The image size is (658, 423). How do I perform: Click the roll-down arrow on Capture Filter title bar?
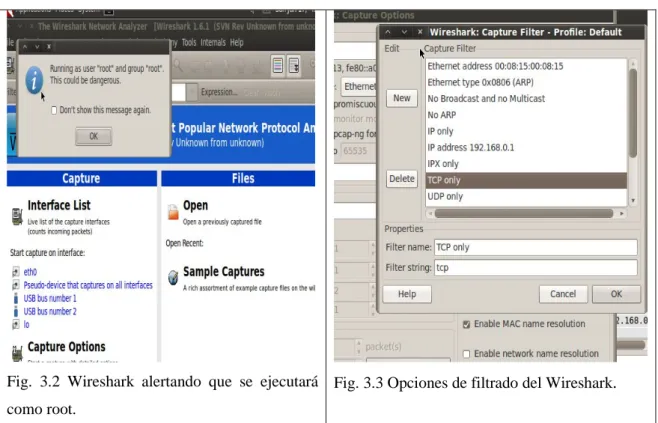pyautogui.click(x=404, y=32)
